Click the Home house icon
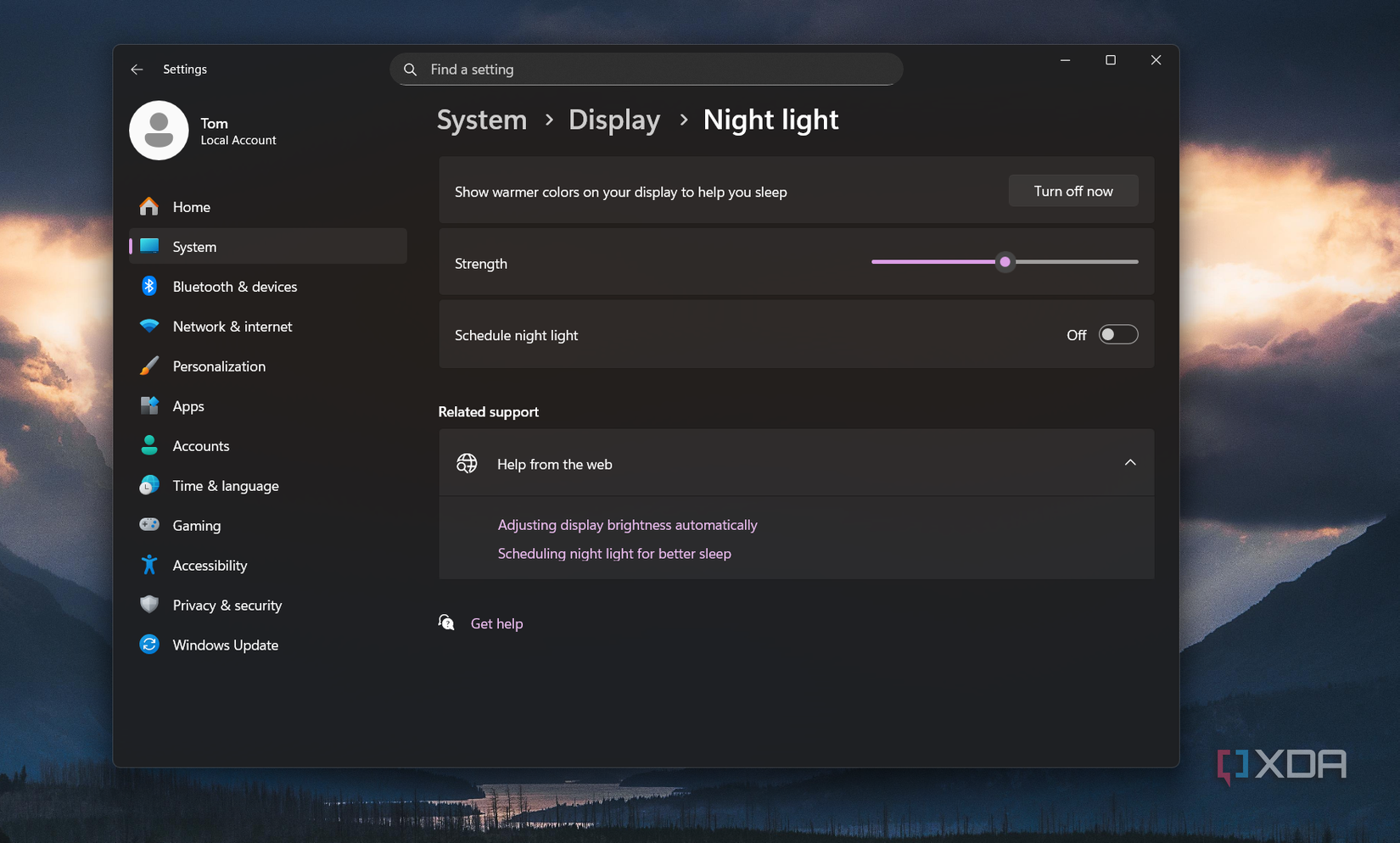The image size is (1400, 843). (x=149, y=206)
